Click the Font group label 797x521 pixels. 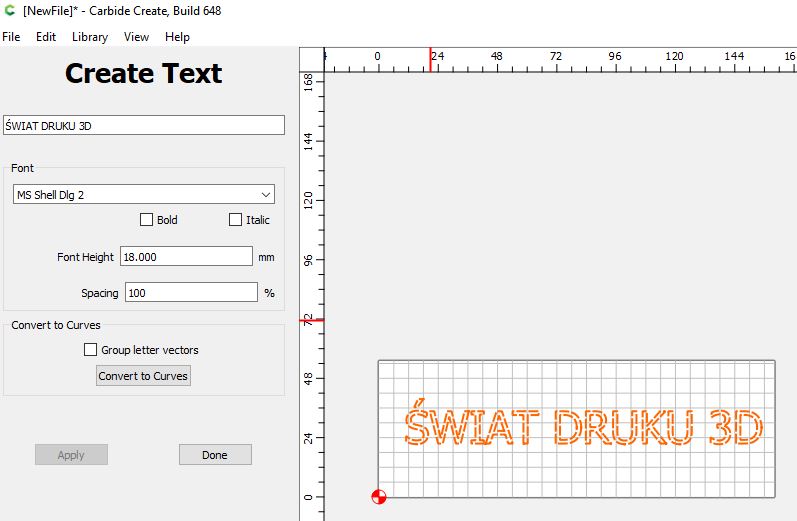tap(22, 168)
